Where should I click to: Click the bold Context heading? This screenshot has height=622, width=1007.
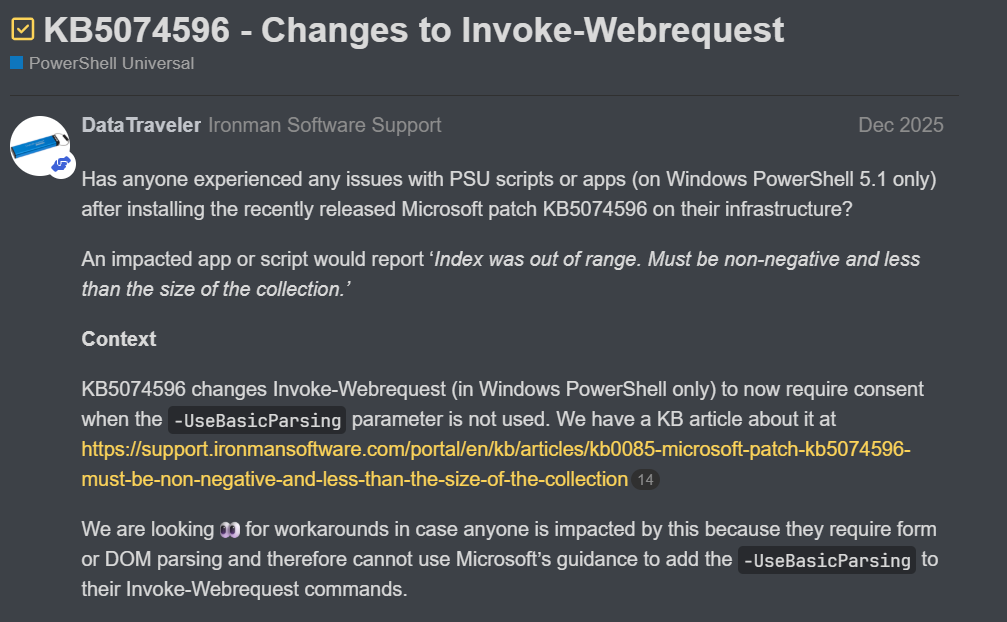point(119,339)
